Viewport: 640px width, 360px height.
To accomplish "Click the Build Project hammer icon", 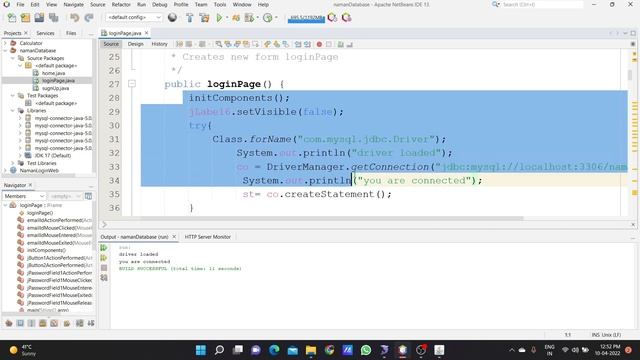I will pyautogui.click(x=190, y=18).
